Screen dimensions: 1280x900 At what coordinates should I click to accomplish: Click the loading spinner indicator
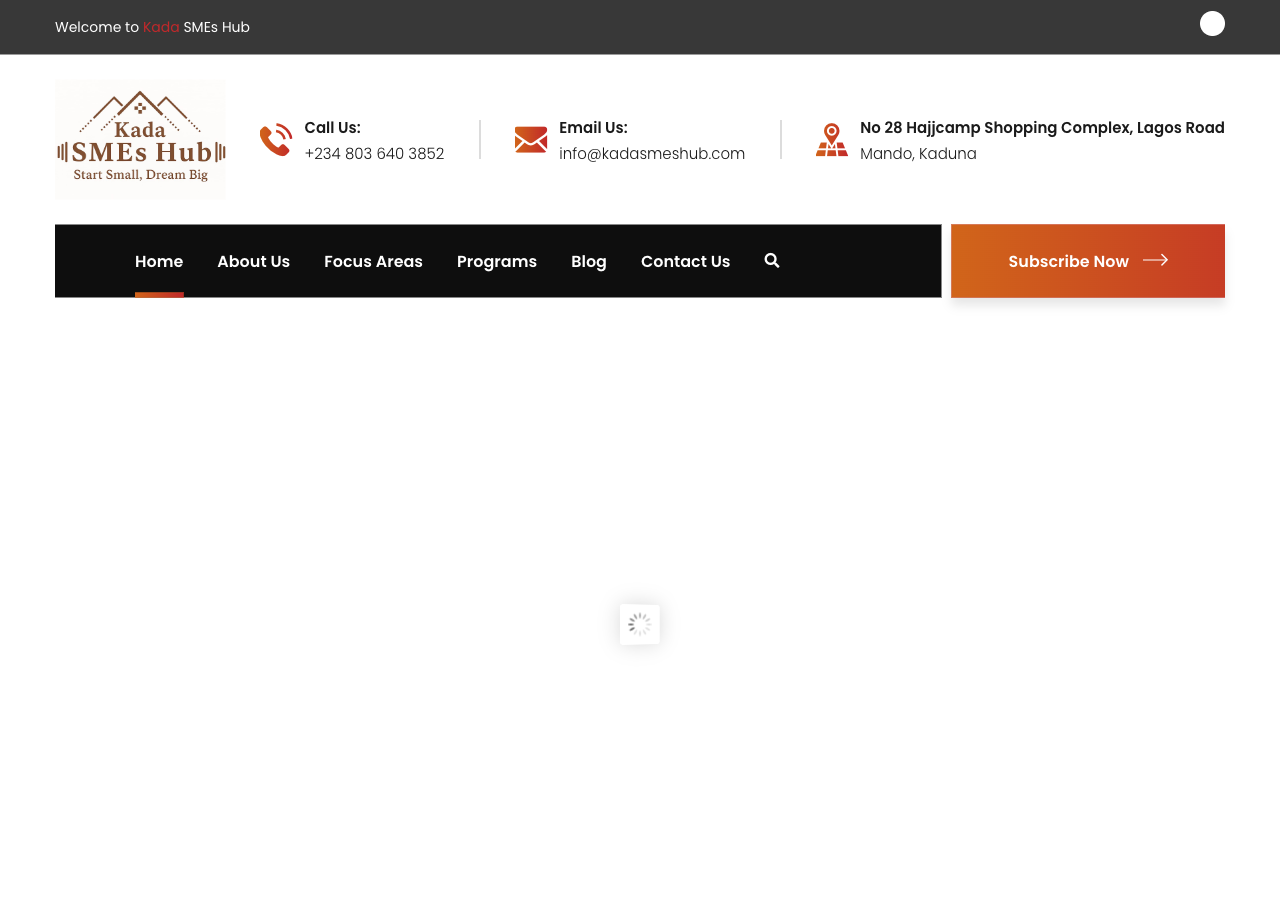(640, 624)
